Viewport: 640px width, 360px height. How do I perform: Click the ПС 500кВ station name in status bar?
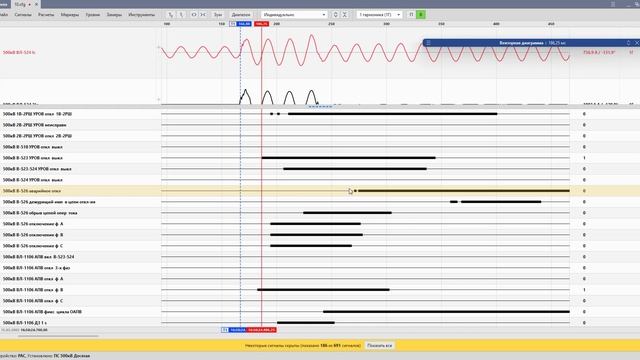coord(71,356)
